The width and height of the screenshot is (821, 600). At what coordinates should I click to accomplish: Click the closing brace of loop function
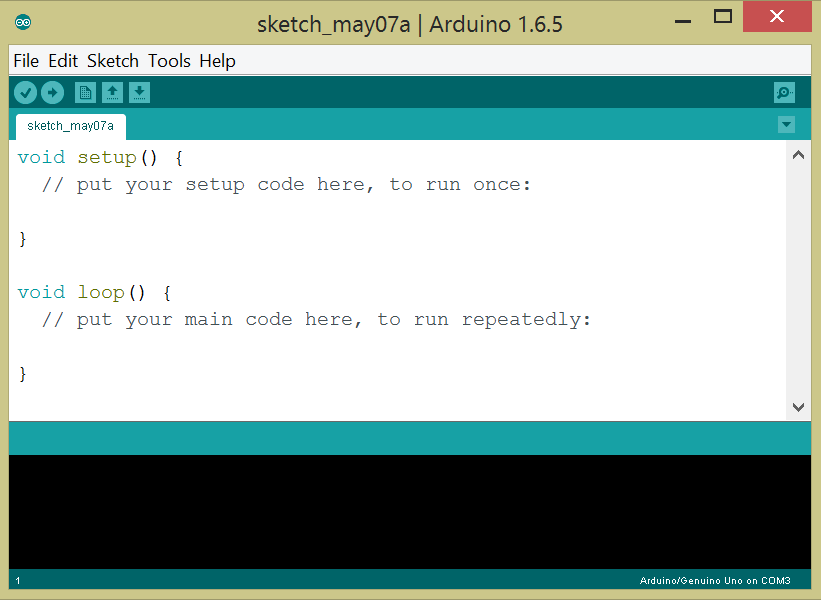23,374
